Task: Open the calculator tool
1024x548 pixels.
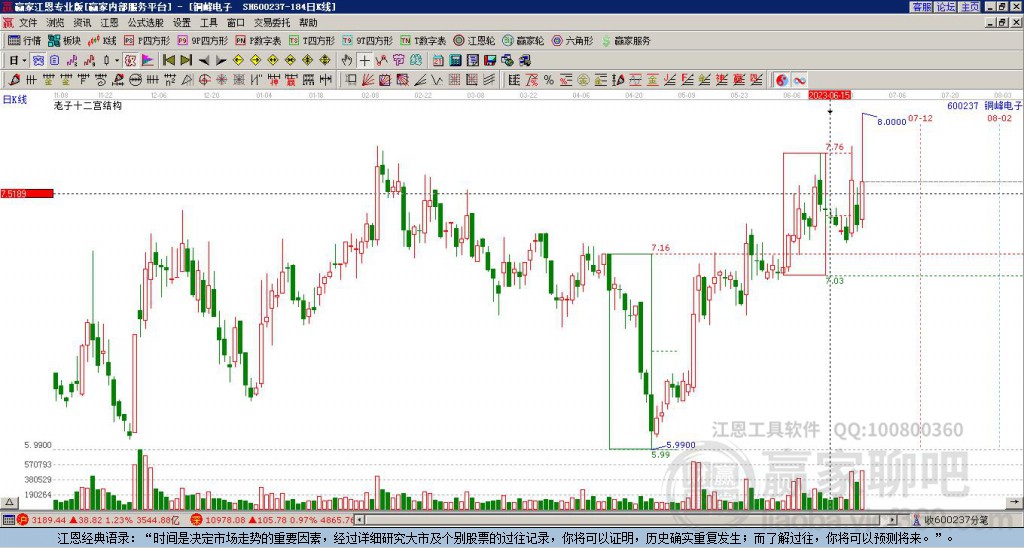Action: tap(455, 60)
